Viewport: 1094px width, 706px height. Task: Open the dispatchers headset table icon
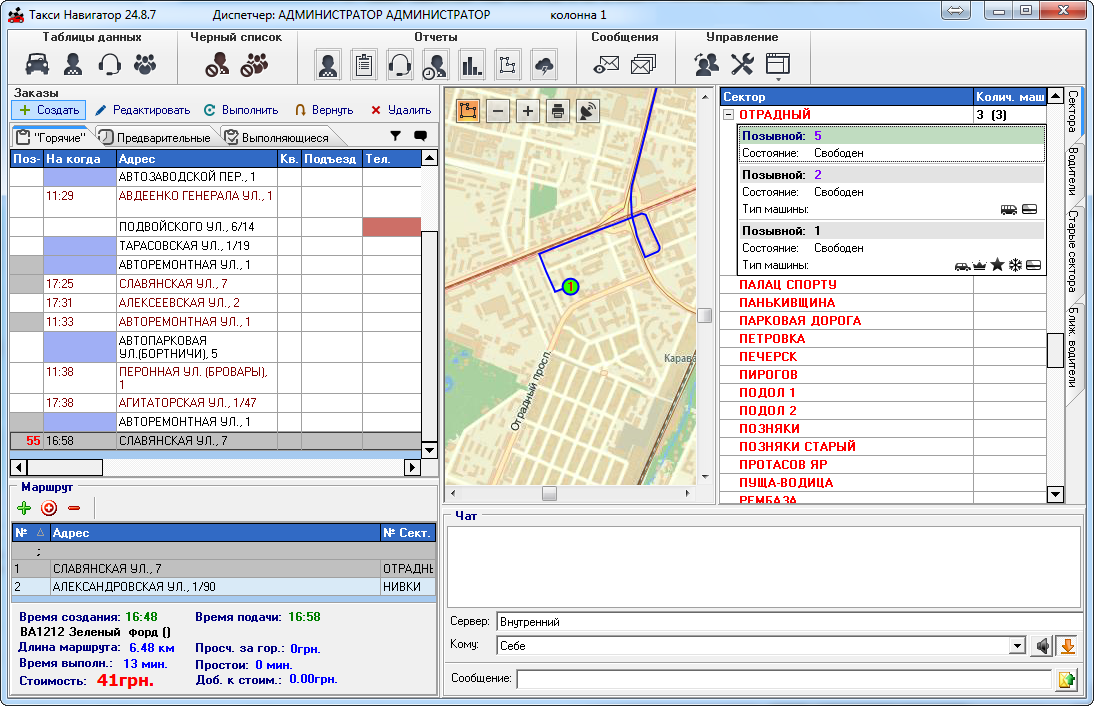[x=109, y=65]
